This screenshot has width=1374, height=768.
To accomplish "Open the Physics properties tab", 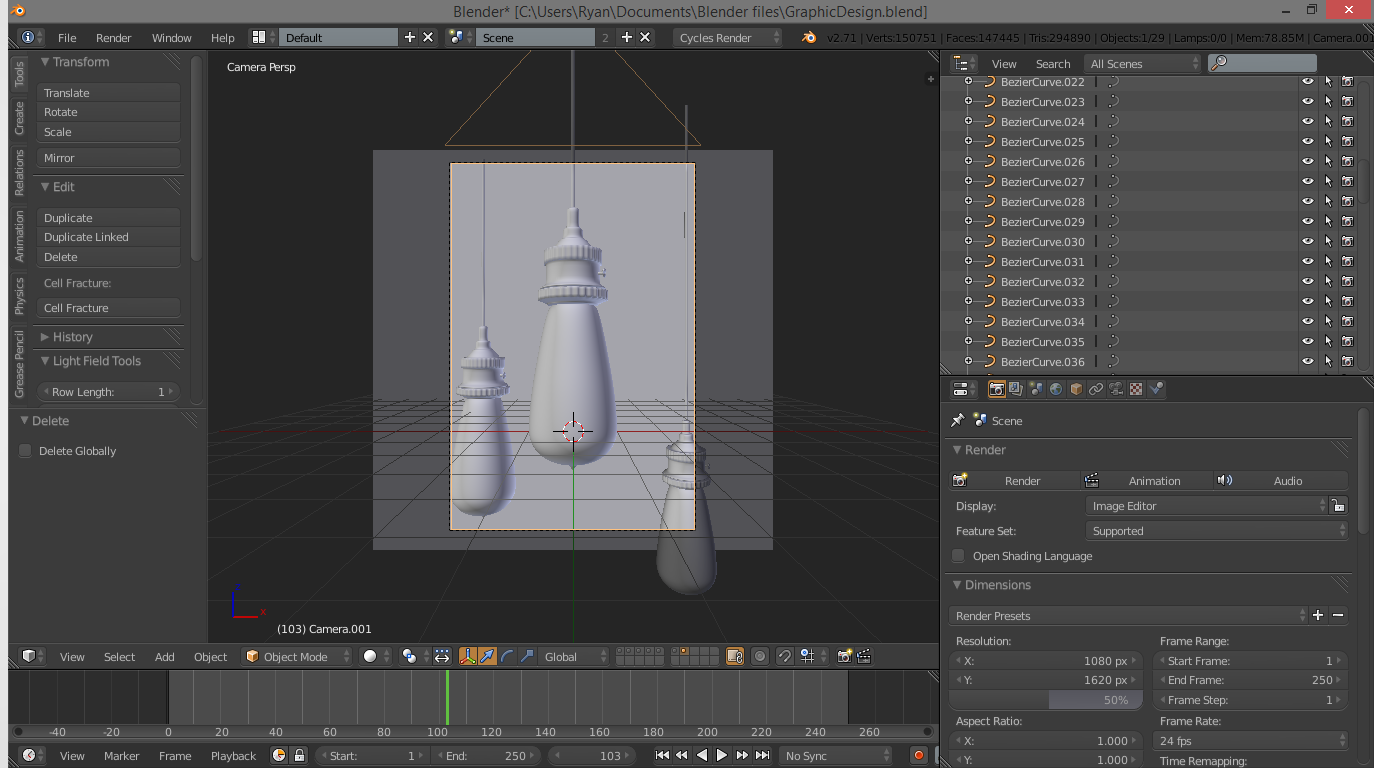I will (1156, 389).
